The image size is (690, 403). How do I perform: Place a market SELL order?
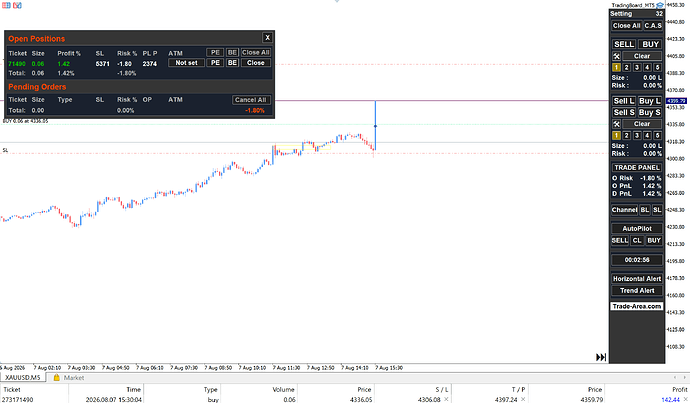(x=624, y=44)
